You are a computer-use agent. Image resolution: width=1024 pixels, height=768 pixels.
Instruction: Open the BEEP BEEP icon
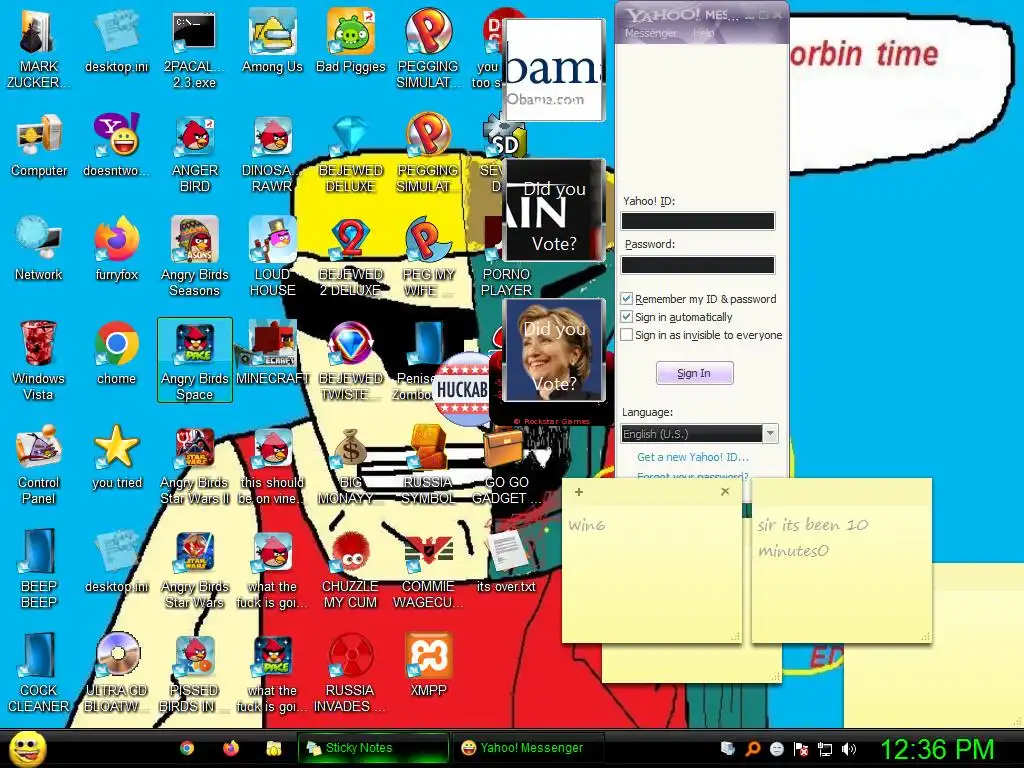pyautogui.click(x=39, y=569)
